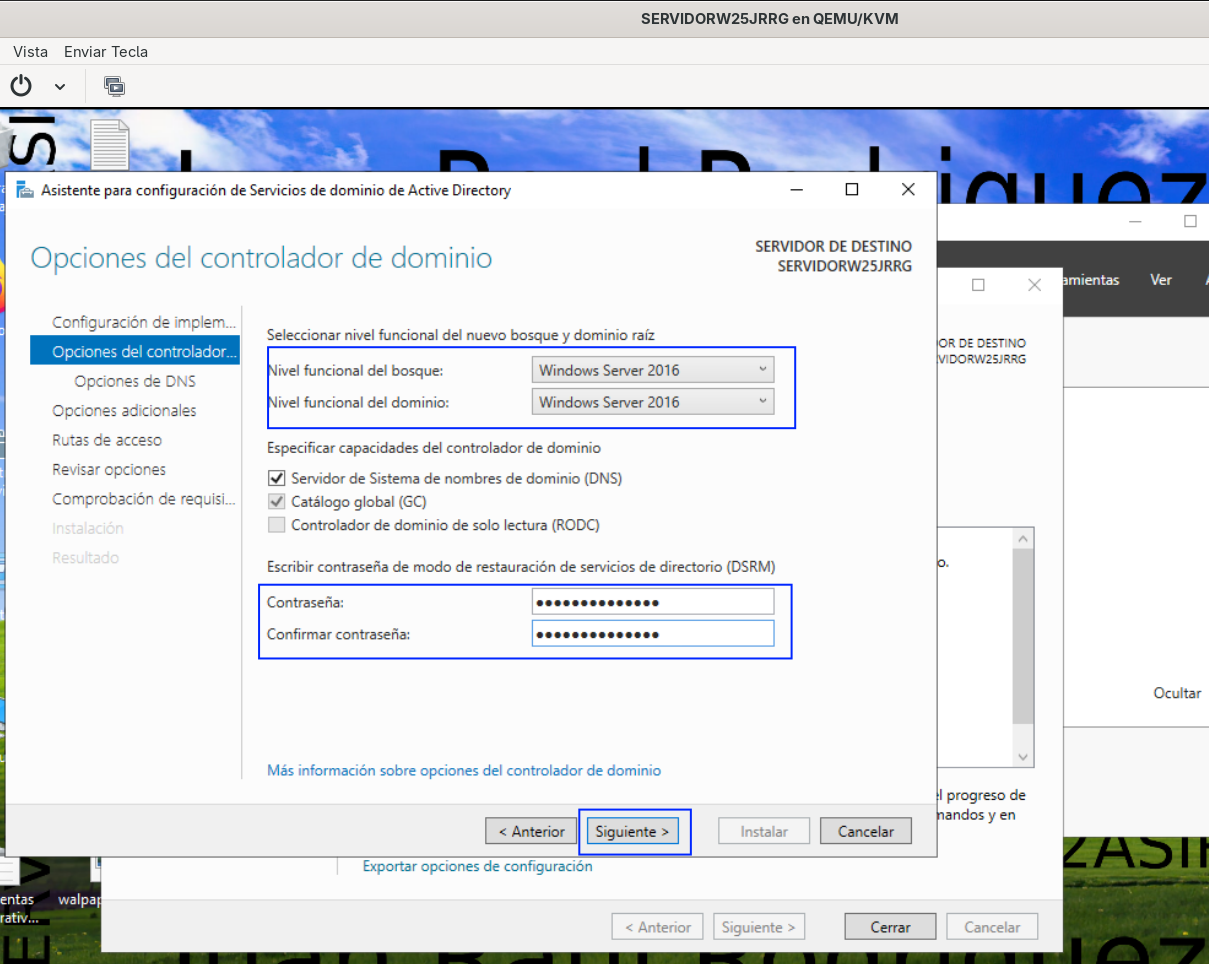Image resolution: width=1209 pixels, height=964 pixels.
Task: Open Más información sobre opciones del controlador link
Action: [464, 770]
